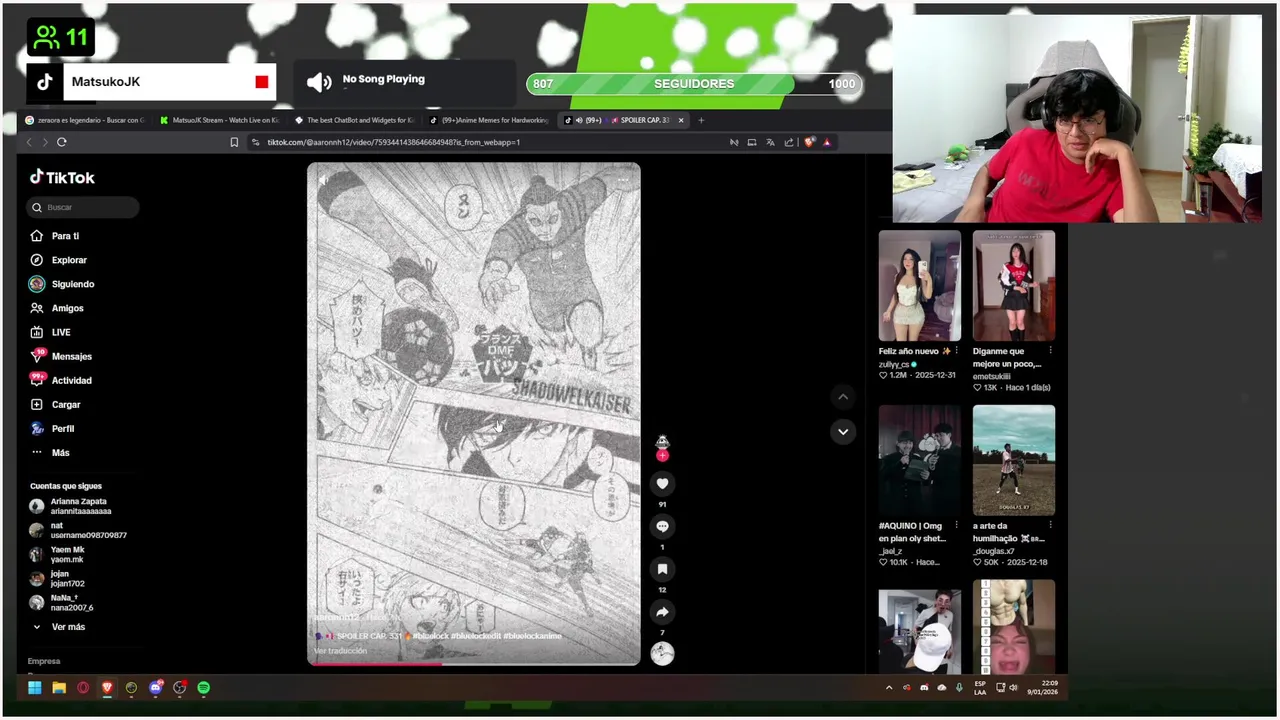1280x720 pixels.
Task: Click the Buscar search field
Action: [83, 207]
